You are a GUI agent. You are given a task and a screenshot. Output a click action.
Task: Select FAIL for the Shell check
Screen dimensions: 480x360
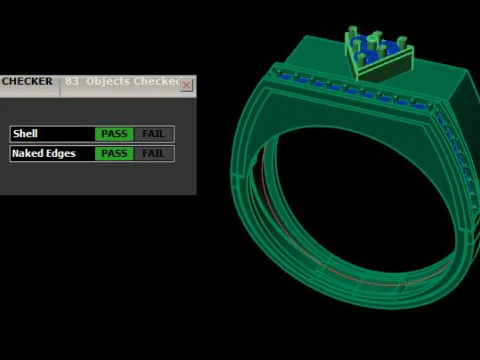tap(153, 134)
